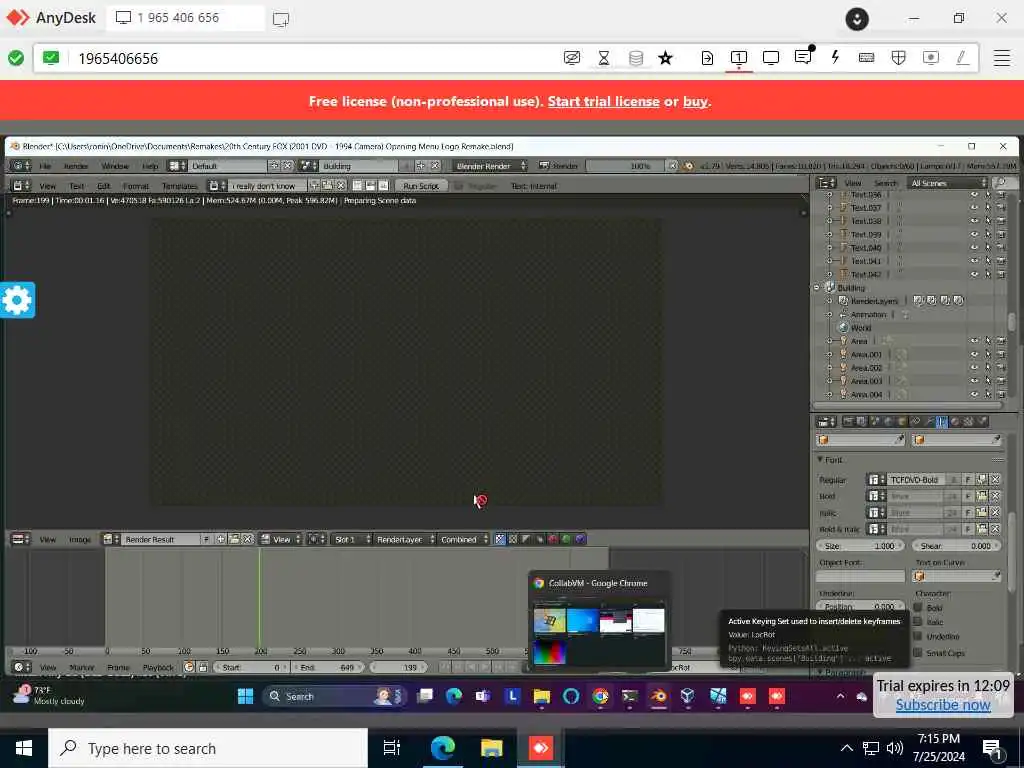The height and width of the screenshot is (768, 1024).
Task: Open the outliner editor type selector icon
Action: coord(827,183)
